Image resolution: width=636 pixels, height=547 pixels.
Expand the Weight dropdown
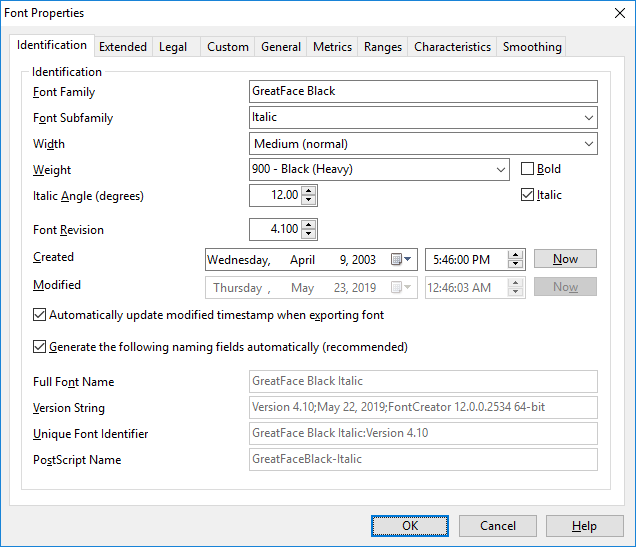point(501,170)
